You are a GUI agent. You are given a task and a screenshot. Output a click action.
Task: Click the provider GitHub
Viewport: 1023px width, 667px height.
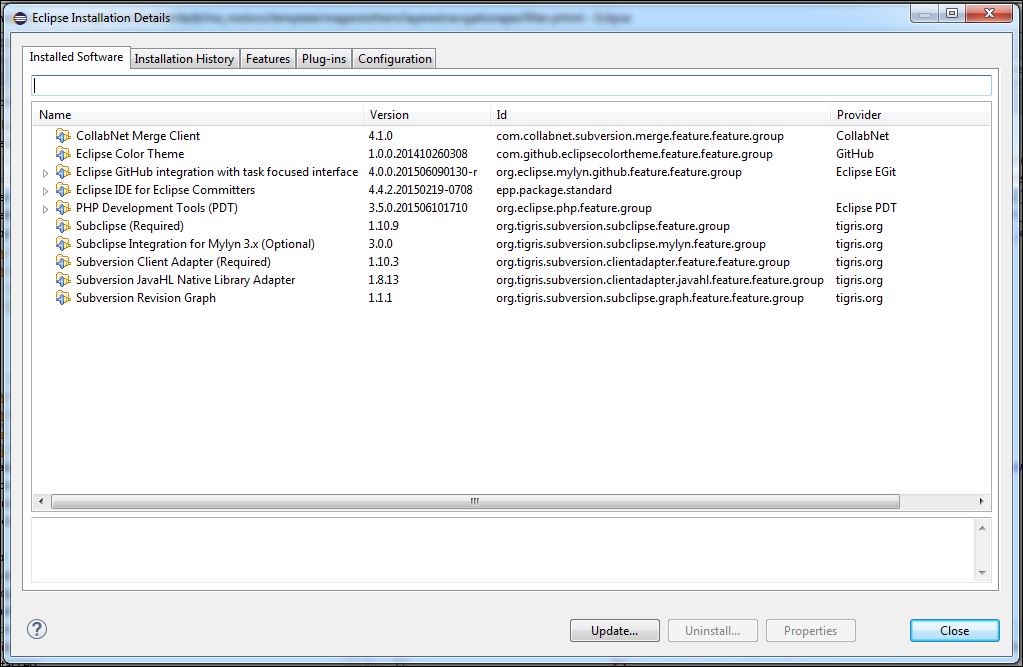pyautogui.click(x=855, y=154)
